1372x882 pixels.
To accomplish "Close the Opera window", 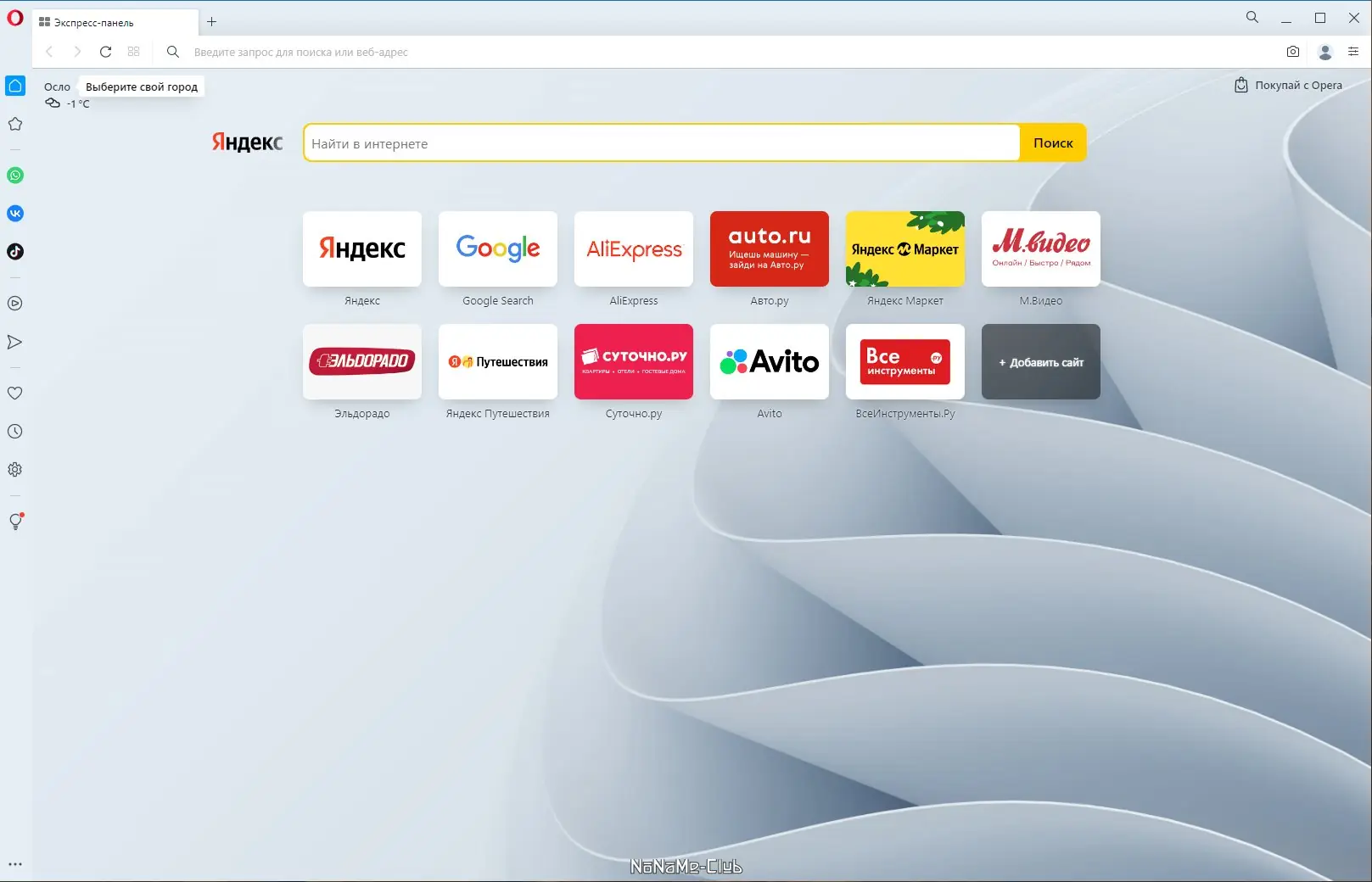I will point(1354,18).
